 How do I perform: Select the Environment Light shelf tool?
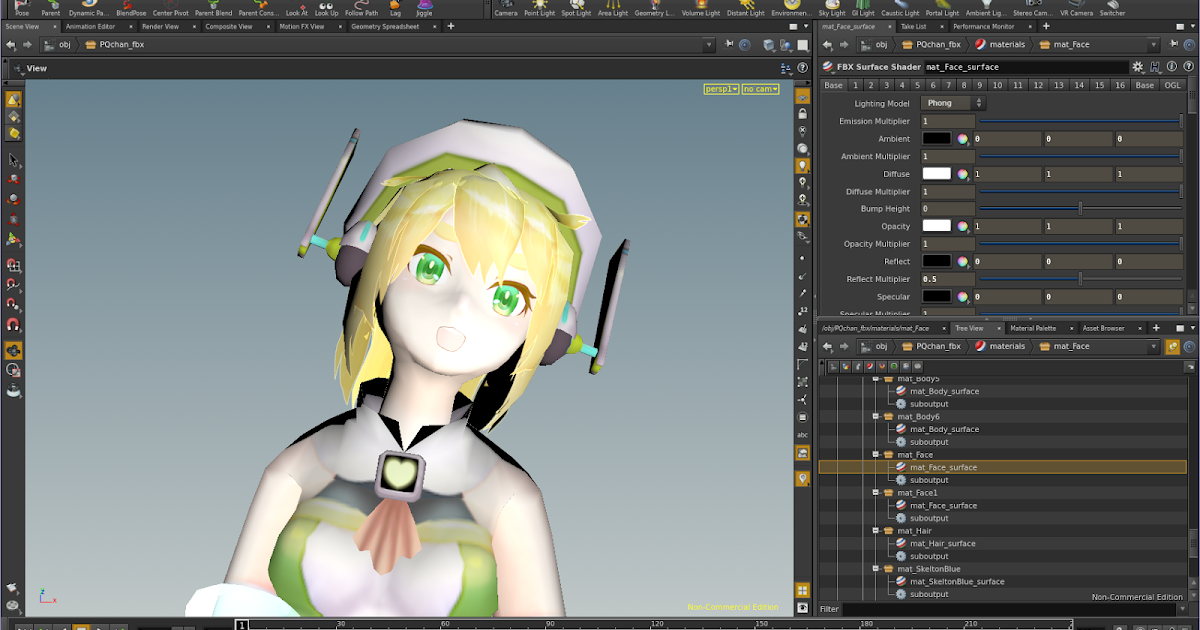pos(792,8)
